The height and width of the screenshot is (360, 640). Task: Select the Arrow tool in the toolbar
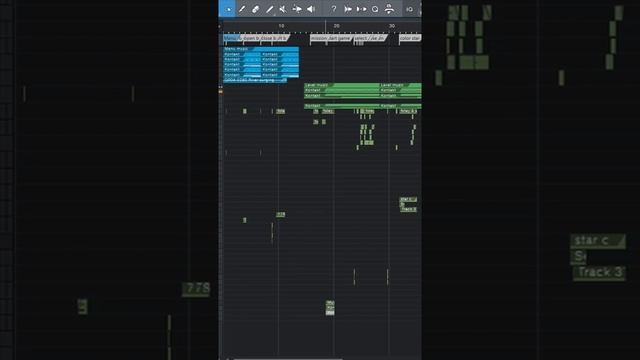point(228,9)
